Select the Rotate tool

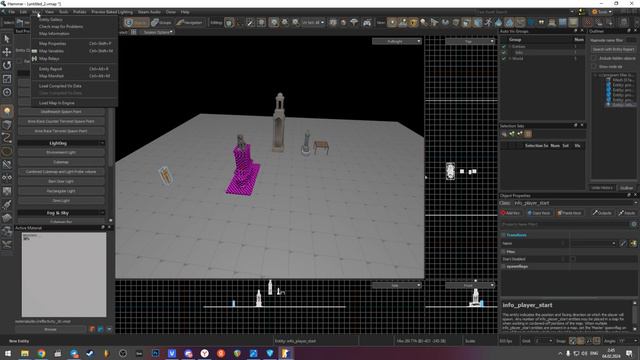[7, 65]
